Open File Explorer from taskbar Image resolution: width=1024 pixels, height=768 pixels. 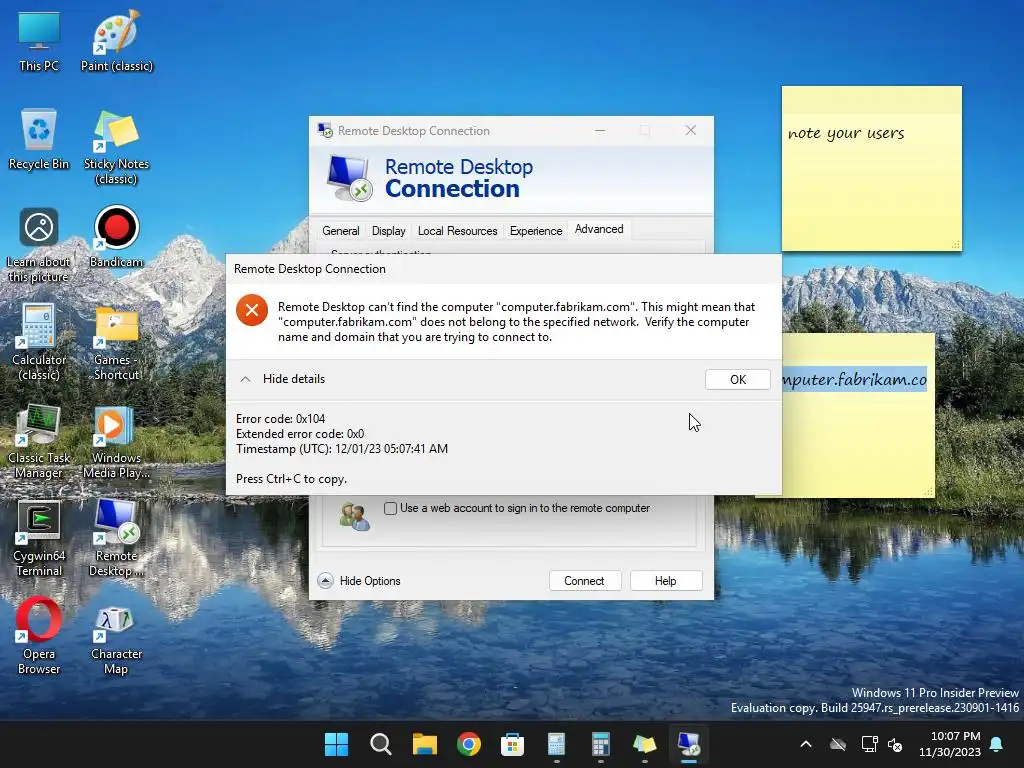(424, 744)
